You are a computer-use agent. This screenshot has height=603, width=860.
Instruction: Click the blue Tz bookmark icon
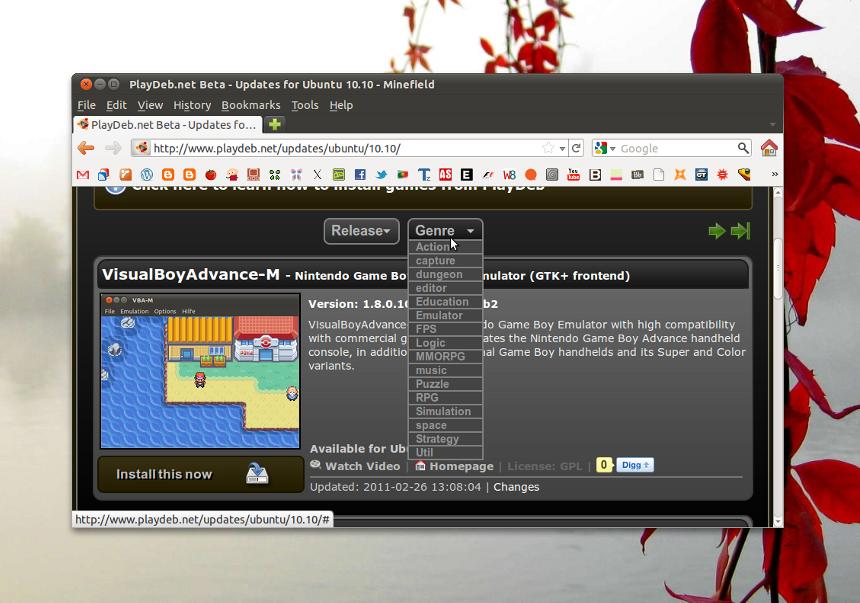click(424, 174)
